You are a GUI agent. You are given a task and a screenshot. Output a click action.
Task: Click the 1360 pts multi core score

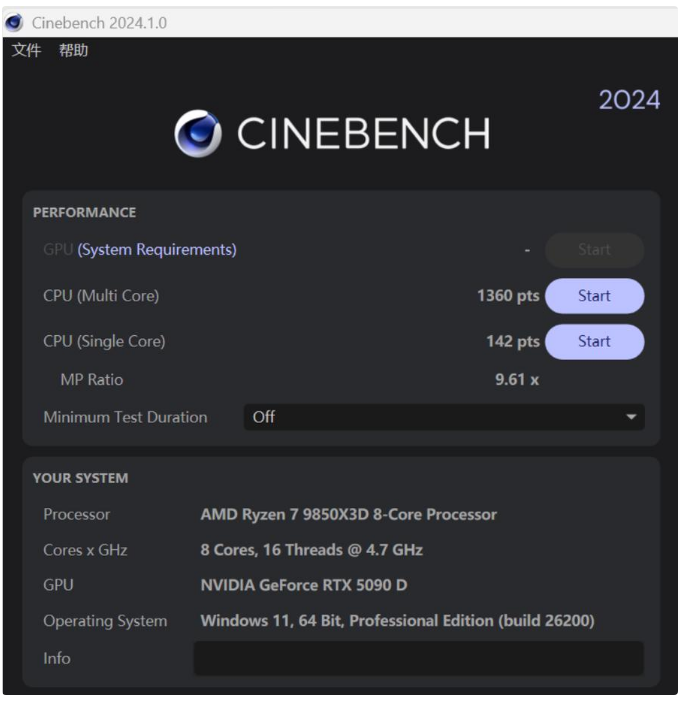508,296
